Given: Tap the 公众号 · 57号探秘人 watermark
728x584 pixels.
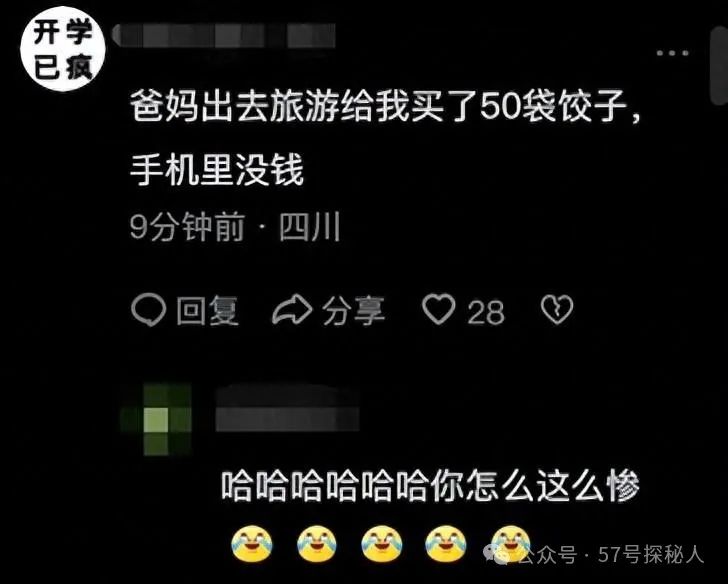Looking at the screenshot, I should (593, 555).
